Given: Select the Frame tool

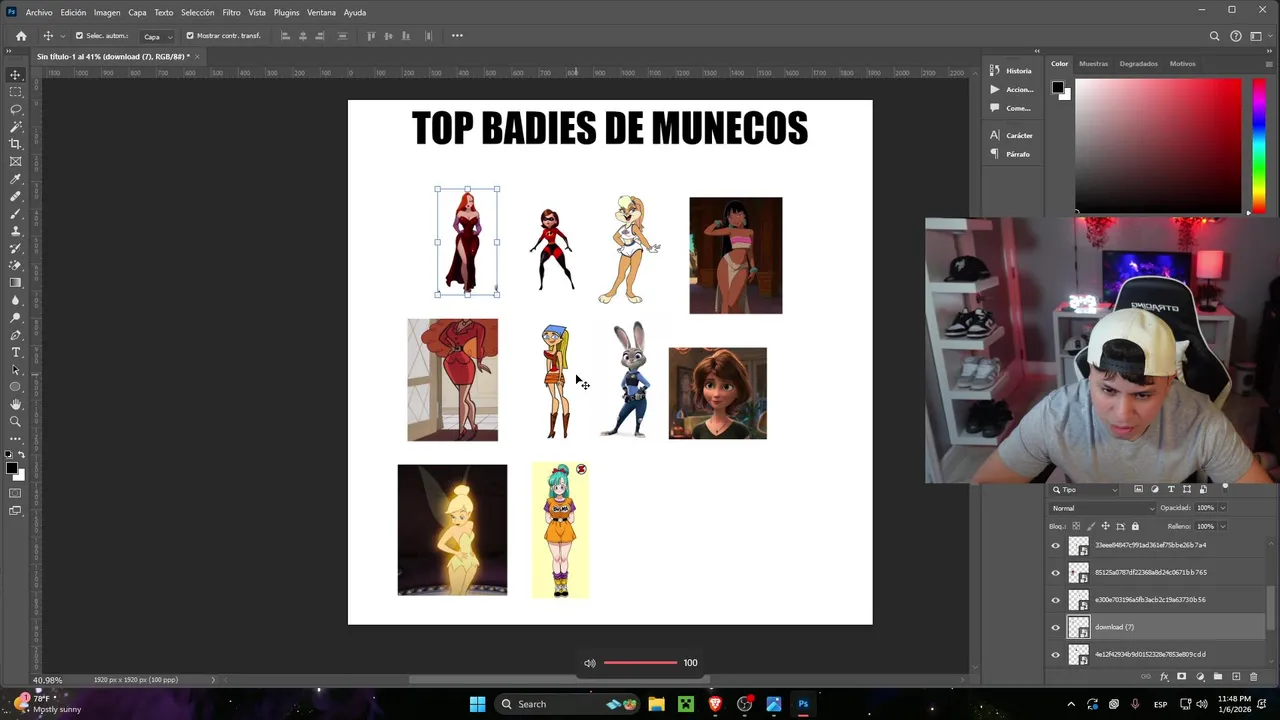Looking at the screenshot, I should [x=15, y=161].
